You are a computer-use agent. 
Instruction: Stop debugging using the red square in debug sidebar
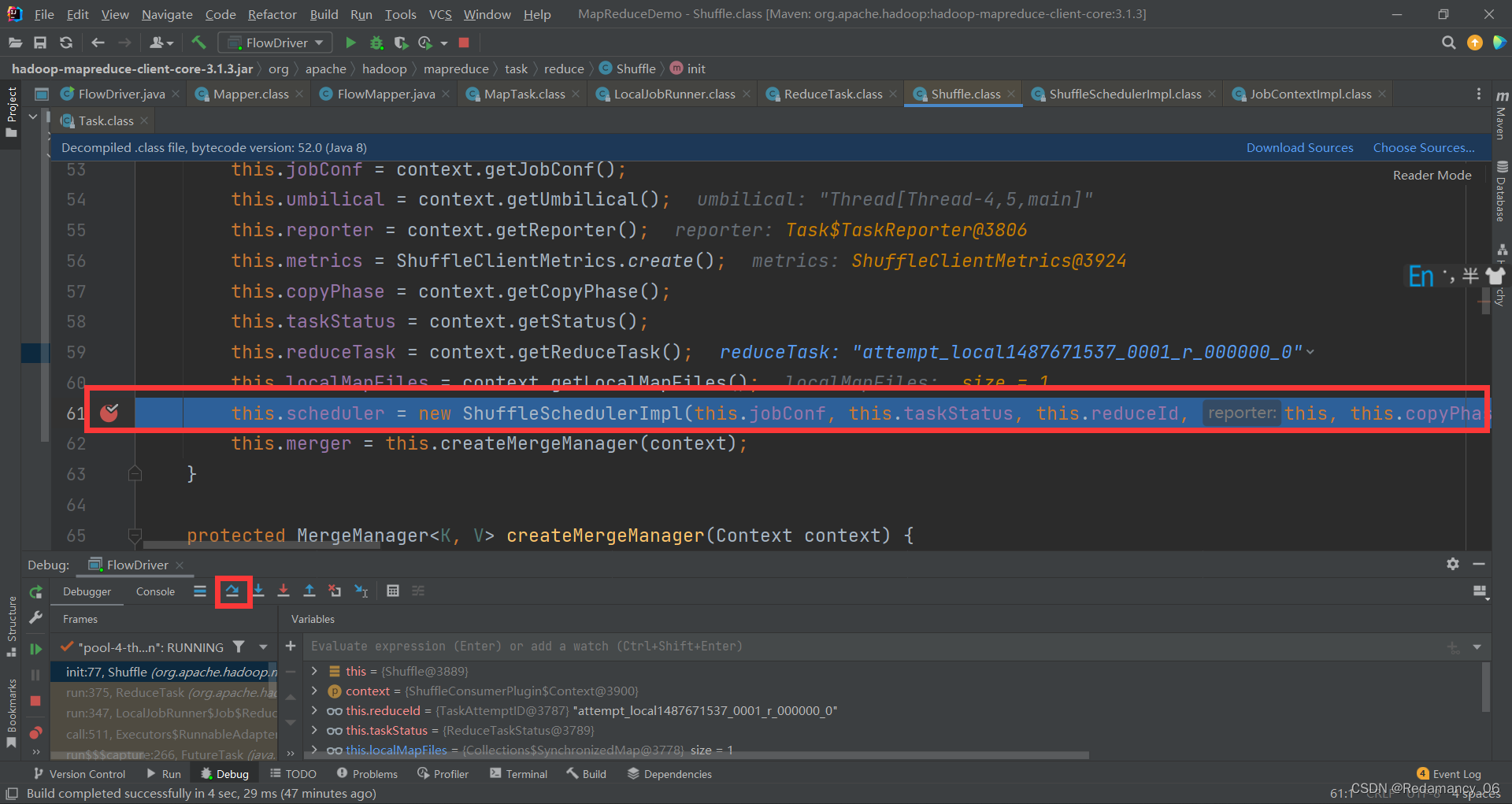pos(35,701)
